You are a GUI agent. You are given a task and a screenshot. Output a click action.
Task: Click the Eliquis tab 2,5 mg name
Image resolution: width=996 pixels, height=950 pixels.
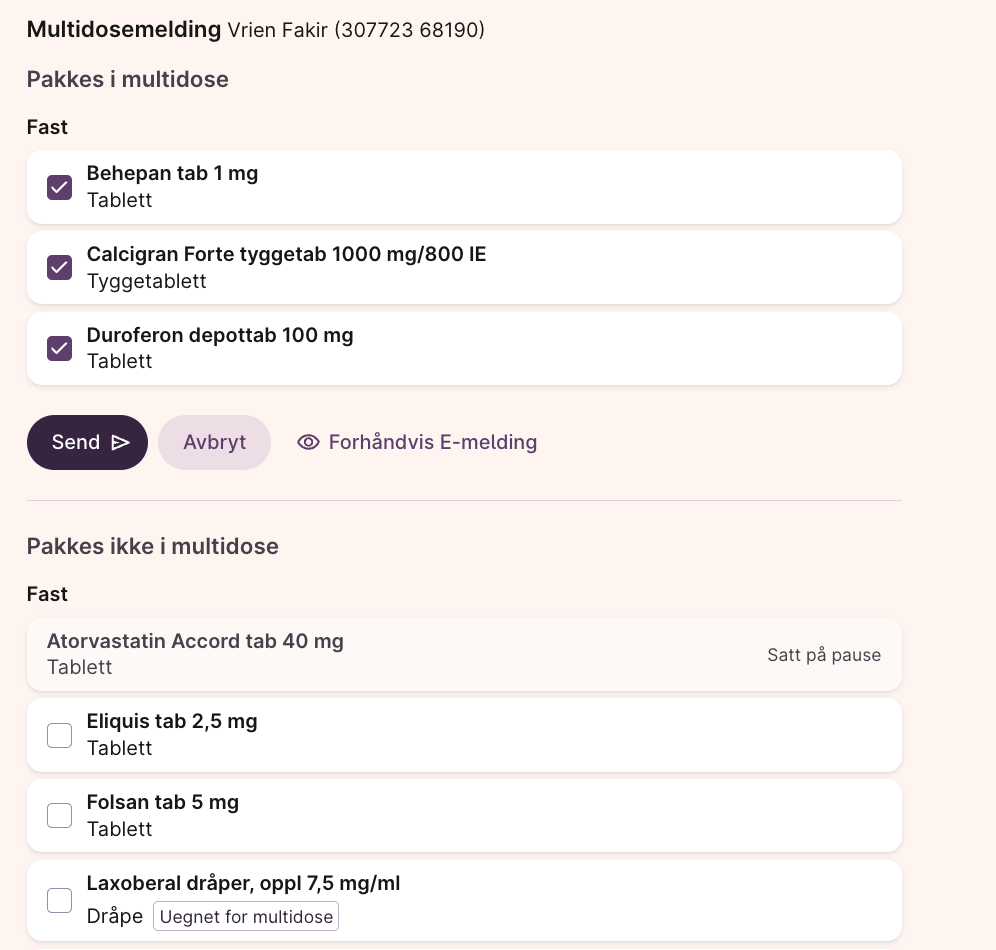point(172,721)
